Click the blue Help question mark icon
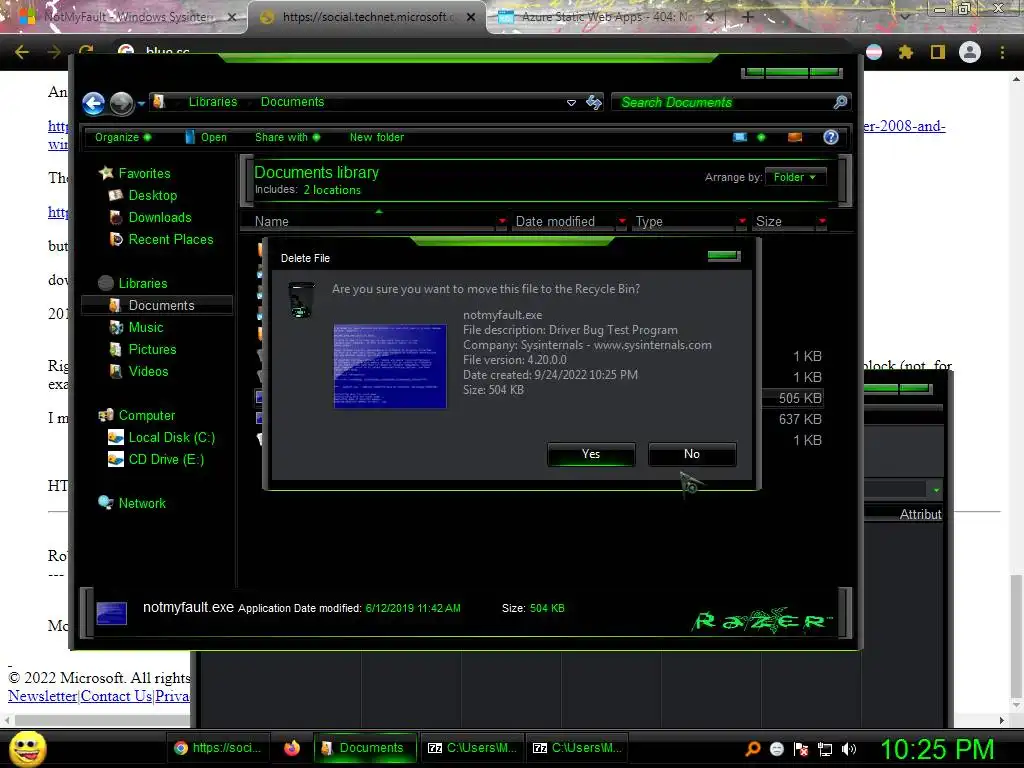1024x768 pixels. [x=831, y=137]
